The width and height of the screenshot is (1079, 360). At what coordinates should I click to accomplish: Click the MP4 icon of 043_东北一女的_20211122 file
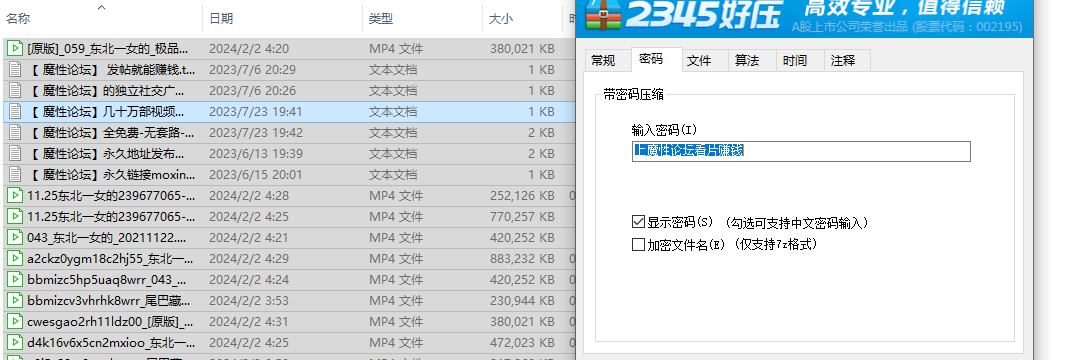click(x=14, y=237)
